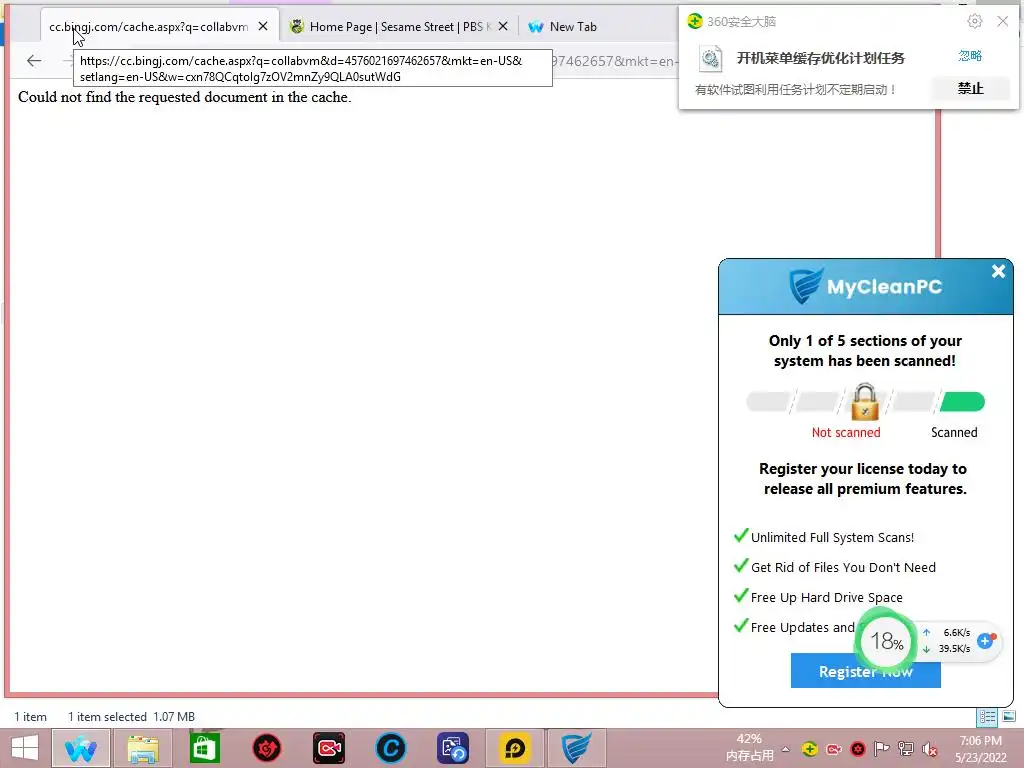Open File Explorer from the taskbar
Image resolution: width=1024 pixels, height=768 pixels.
point(143,748)
